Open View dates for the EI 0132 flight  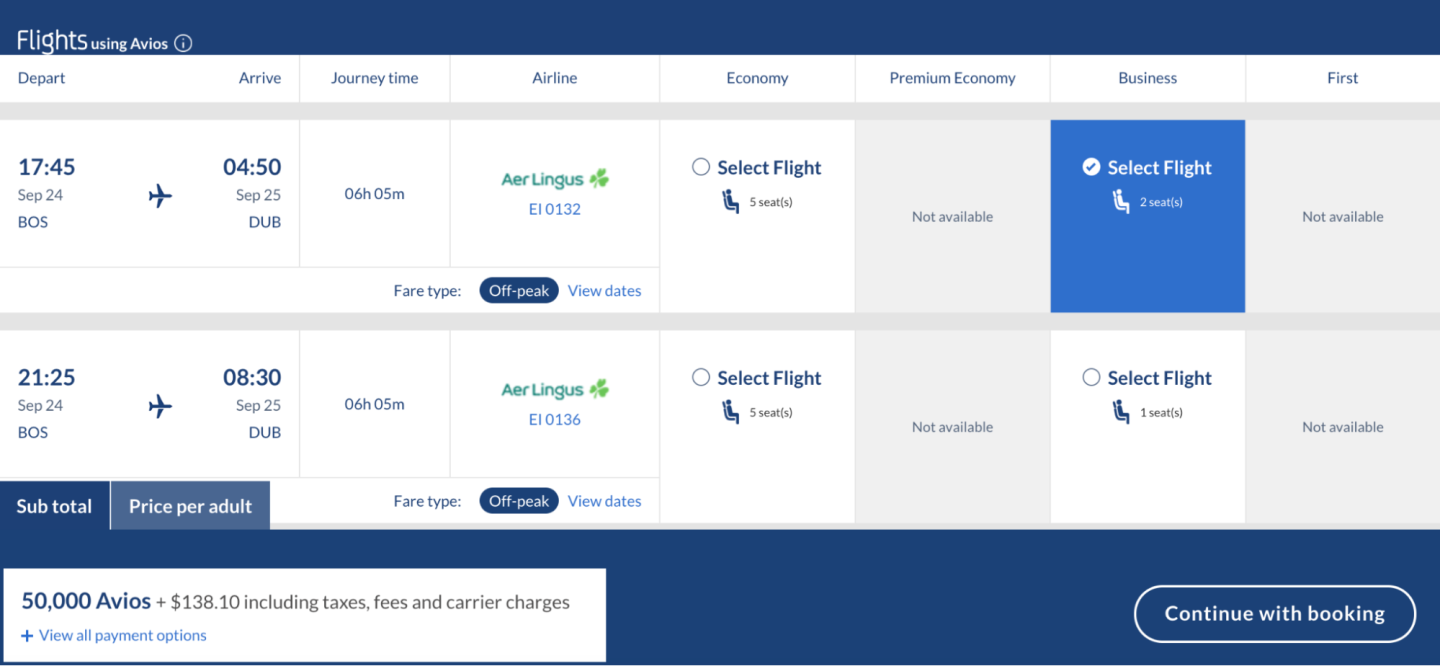(x=604, y=291)
